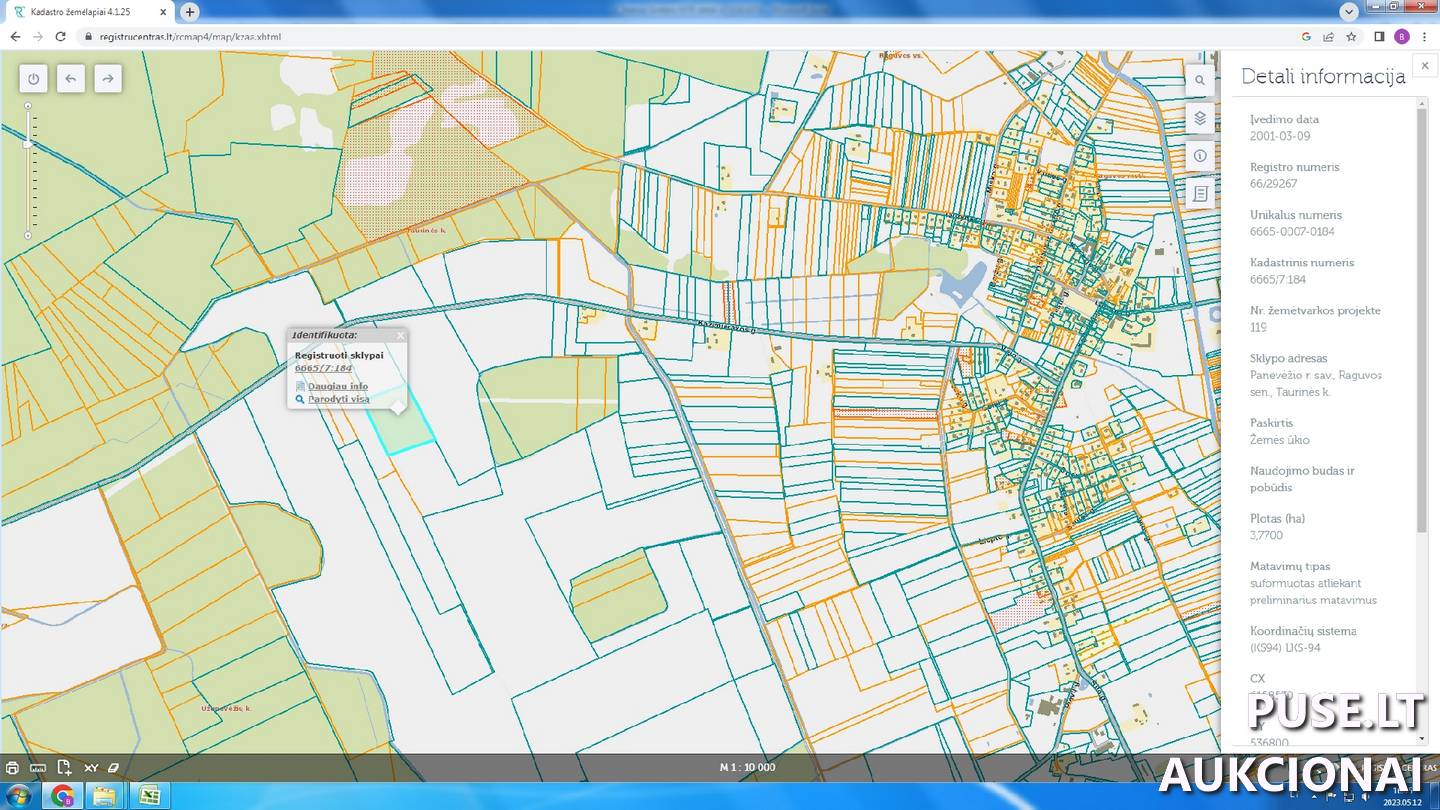The image size is (1440, 810).
Task: Click the add document icon in bottom toolbar
Action: pyautogui.click(x=64, y=768)
